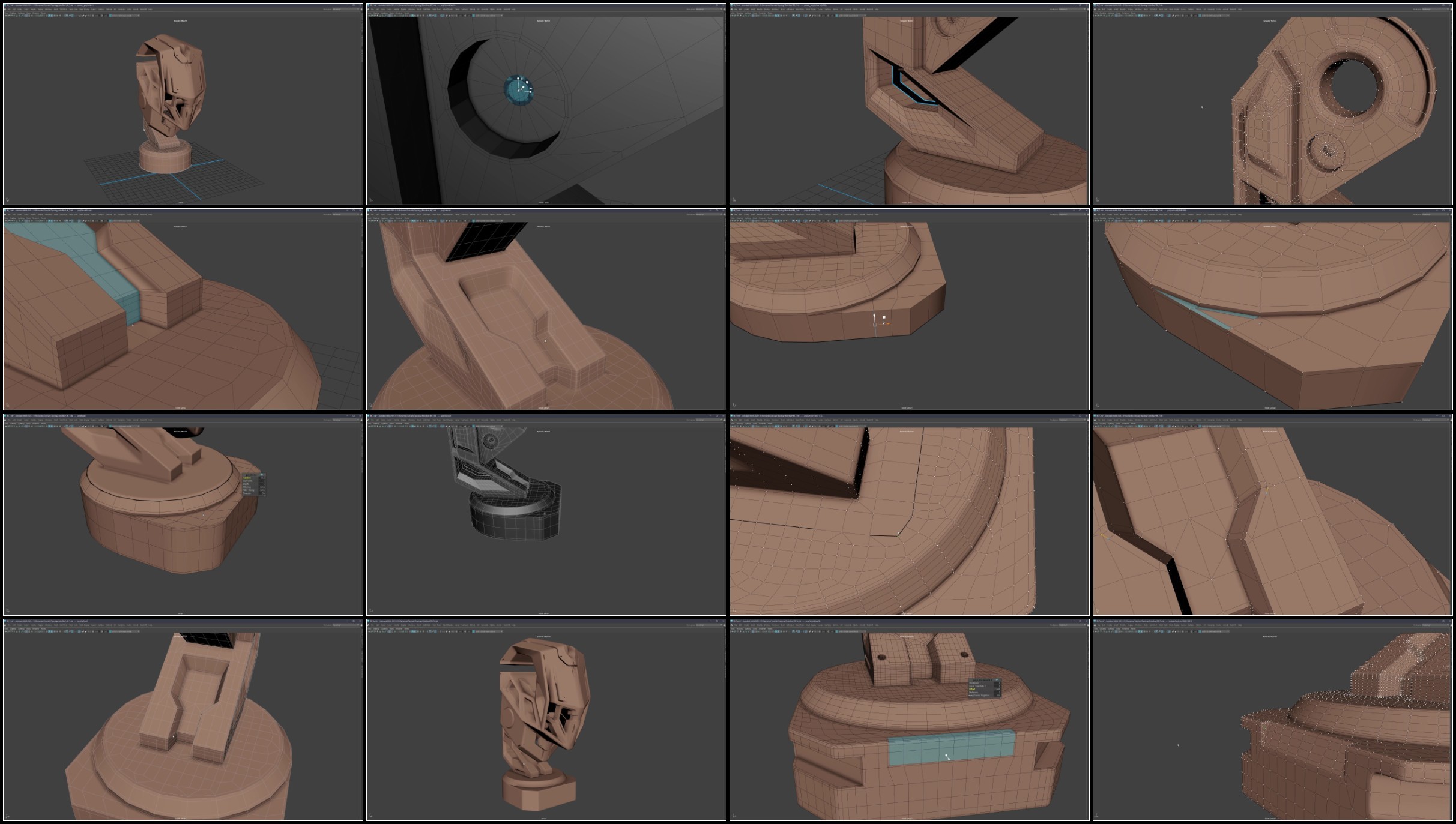Select the Segments row in the bevel popup
The width and height of the screenshot is (1456, 824).
tap(254, 481)
